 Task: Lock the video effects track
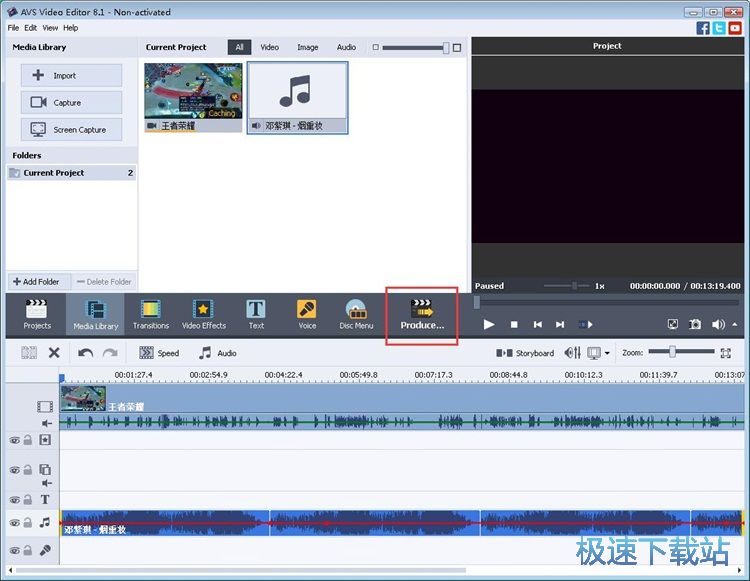pos(28,440)
